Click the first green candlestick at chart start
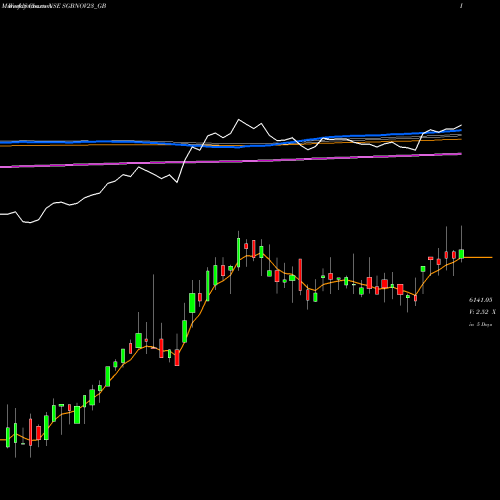 (8, 437)
